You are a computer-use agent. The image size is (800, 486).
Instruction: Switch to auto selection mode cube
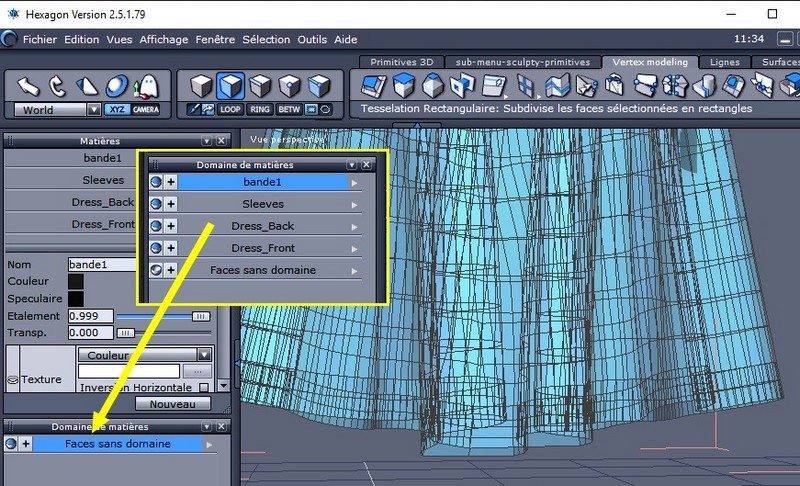tap(319, 86)
